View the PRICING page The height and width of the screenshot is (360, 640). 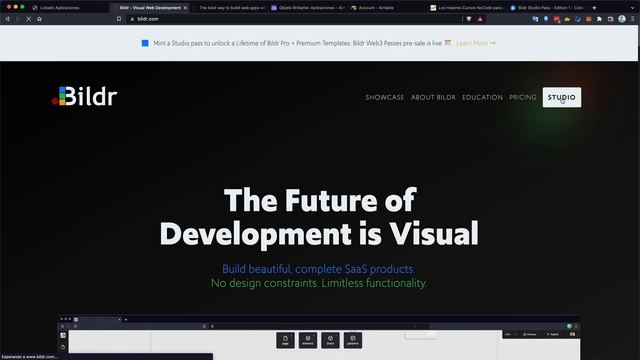(x=523, y=98)
